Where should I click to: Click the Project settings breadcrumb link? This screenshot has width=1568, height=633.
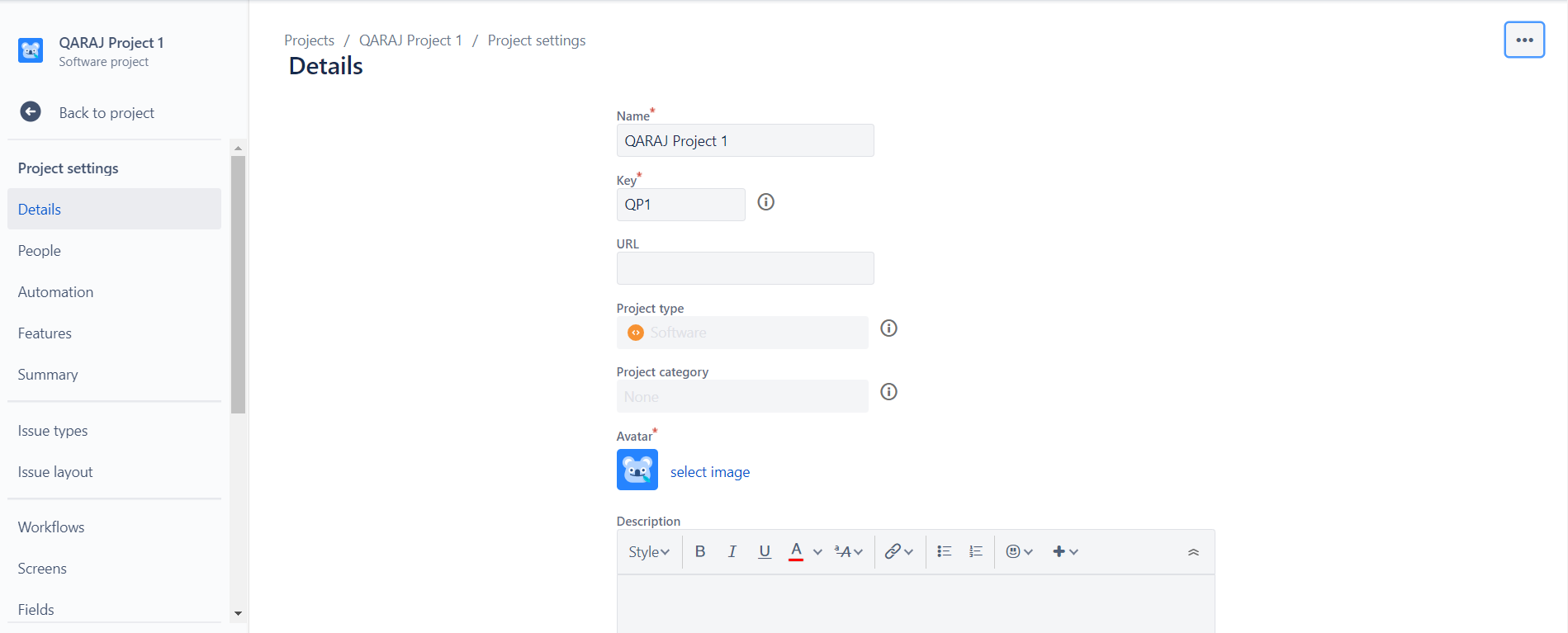click(x=537, y=40)
